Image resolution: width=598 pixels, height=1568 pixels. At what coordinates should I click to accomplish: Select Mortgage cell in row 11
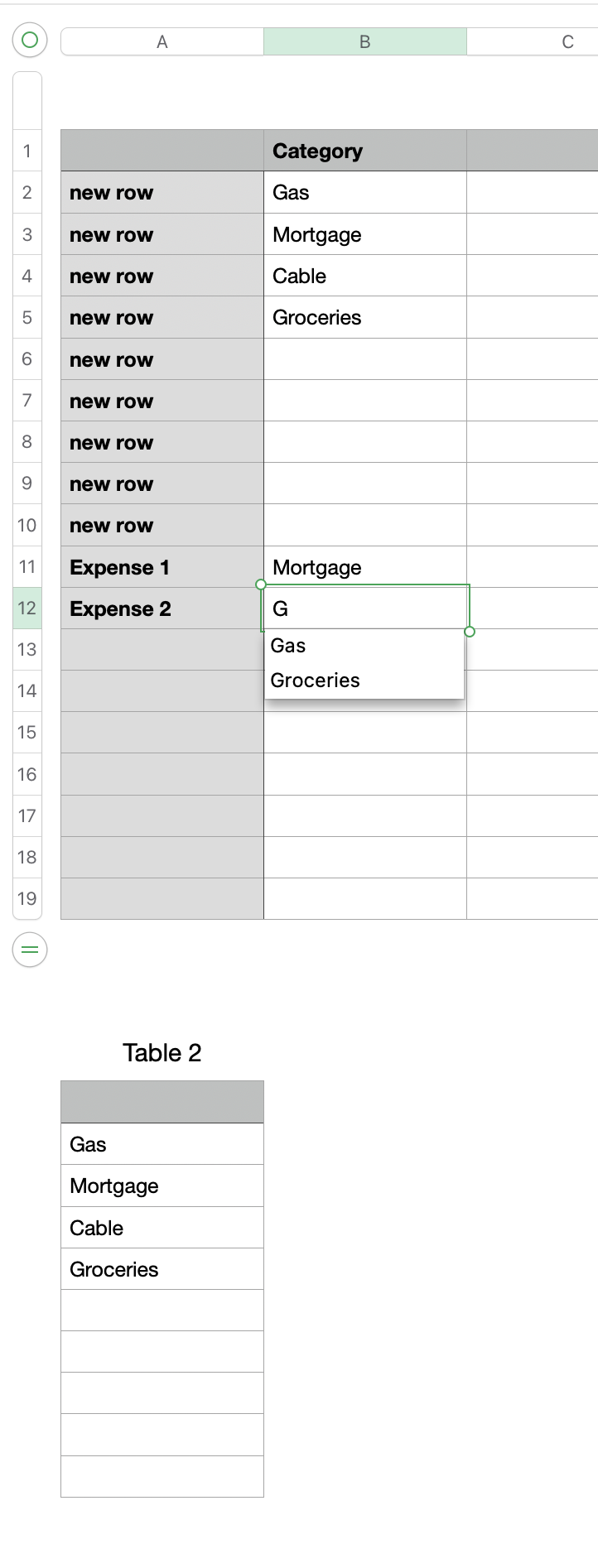tap(364, 567)
